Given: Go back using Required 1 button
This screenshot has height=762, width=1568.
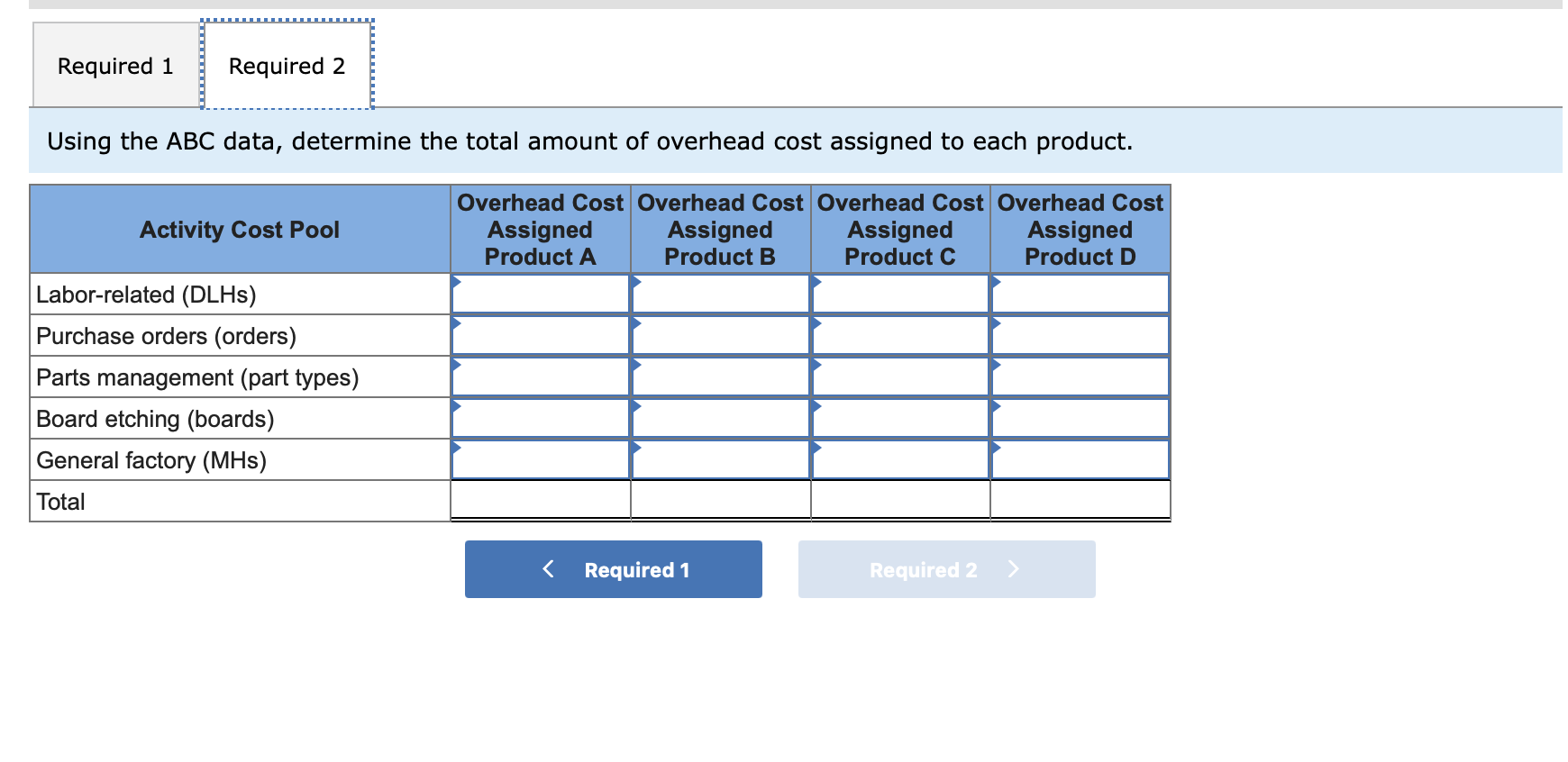Looking at the screenshot, I should click(x=614, y=569).
